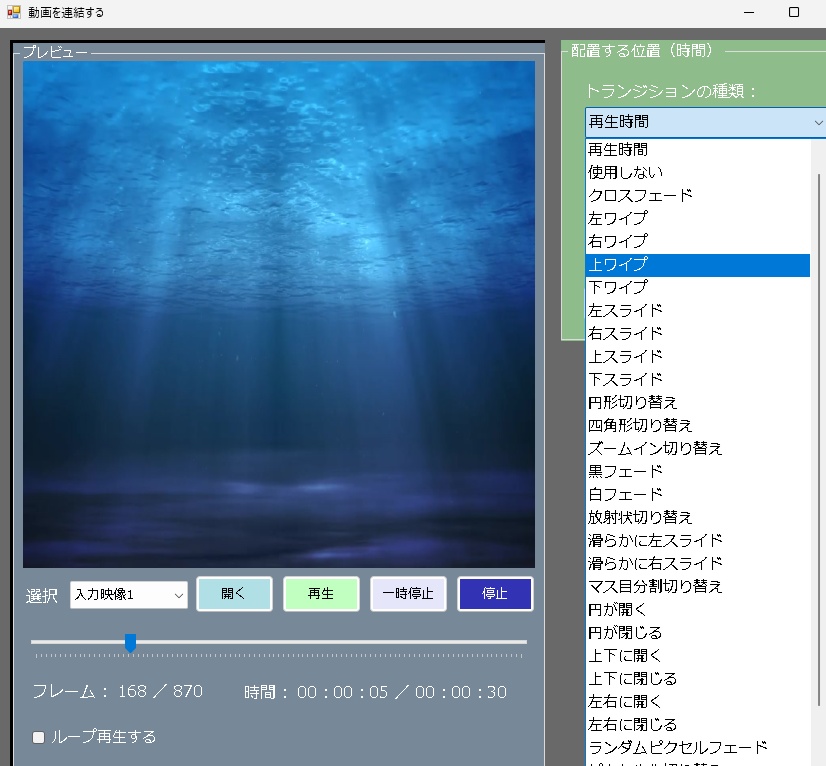Click the application icon in the title bar

click(x=13, y=11)
